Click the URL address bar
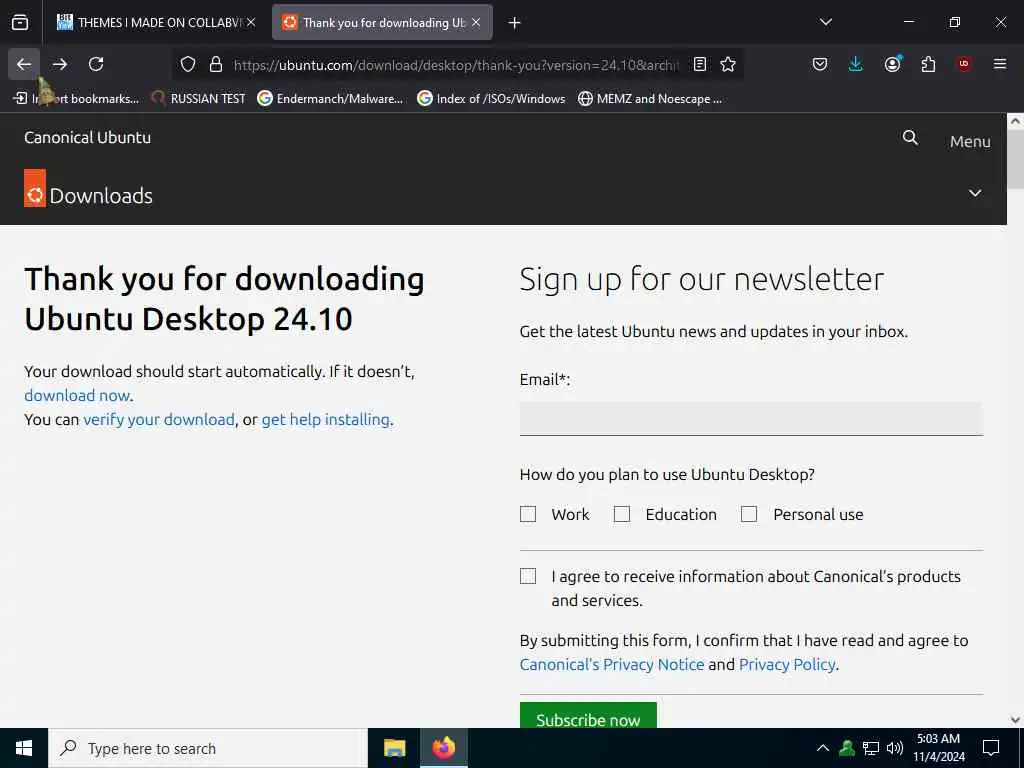 tap(456, 65)
